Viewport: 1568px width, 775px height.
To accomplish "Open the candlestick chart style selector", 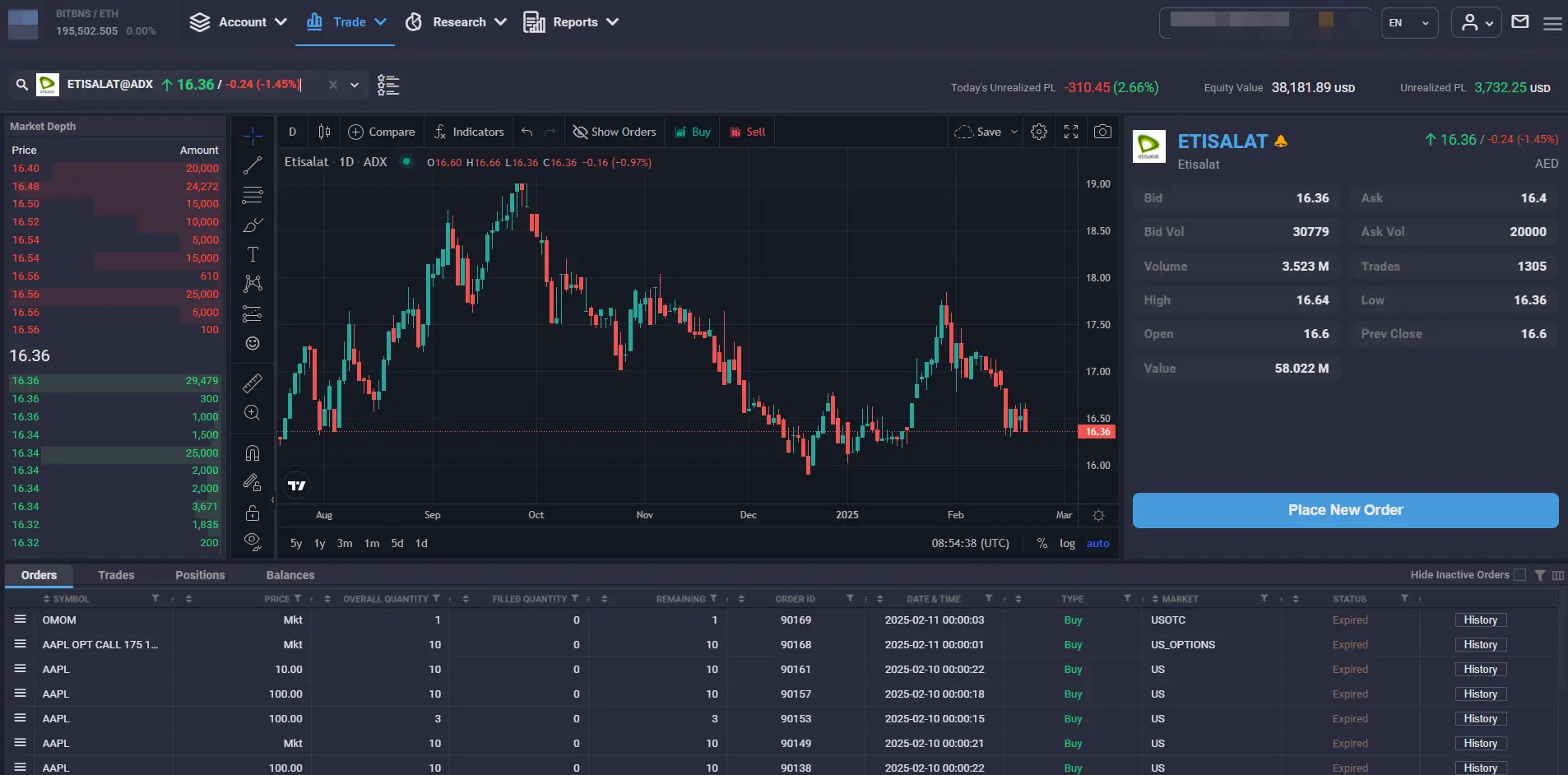I will [x=324, y=132].
